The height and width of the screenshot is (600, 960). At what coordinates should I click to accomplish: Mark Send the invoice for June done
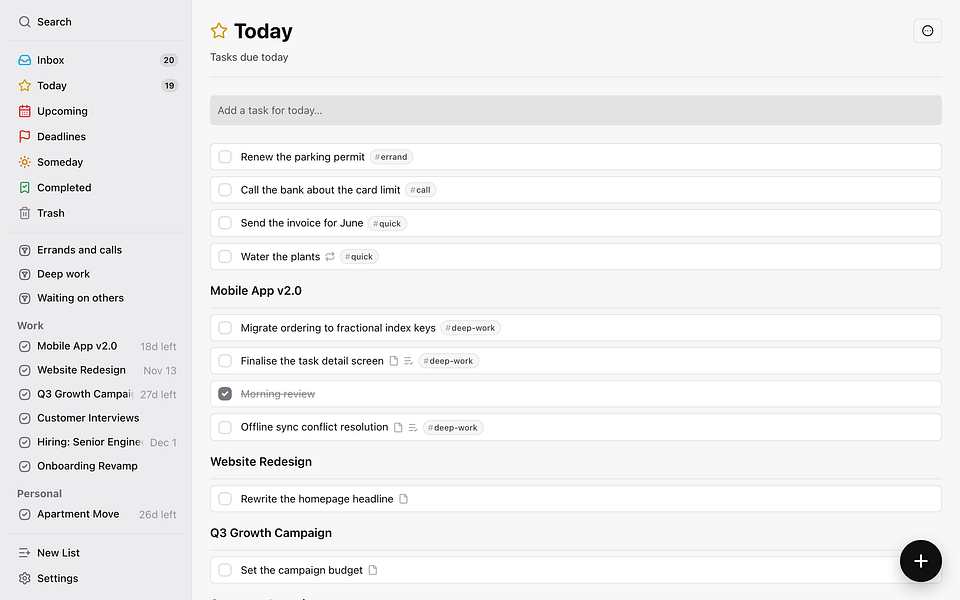[x=225, y=223]
